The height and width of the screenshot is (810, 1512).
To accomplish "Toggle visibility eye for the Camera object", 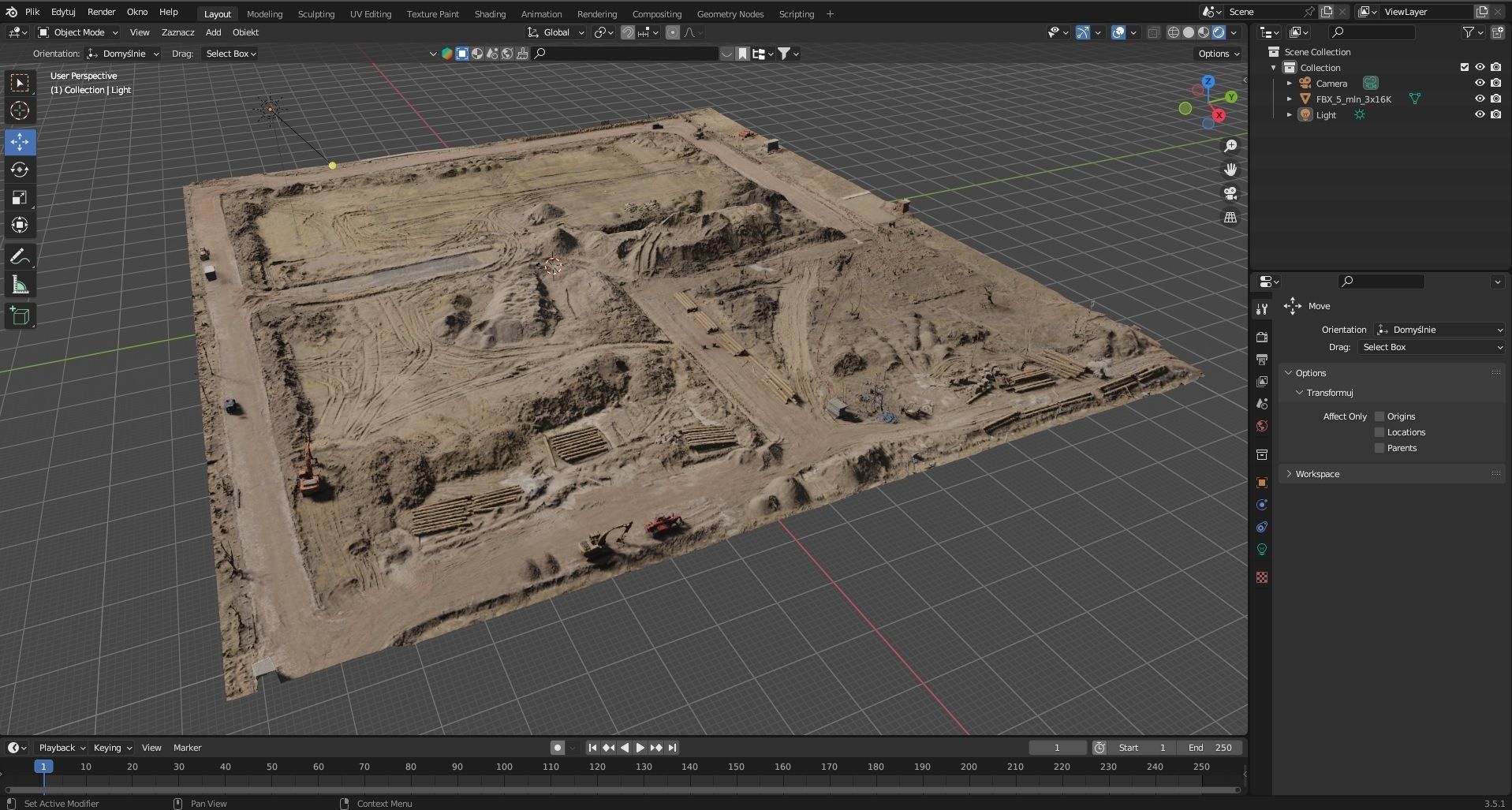I will pyautogui.click(x=1480, y=83).
